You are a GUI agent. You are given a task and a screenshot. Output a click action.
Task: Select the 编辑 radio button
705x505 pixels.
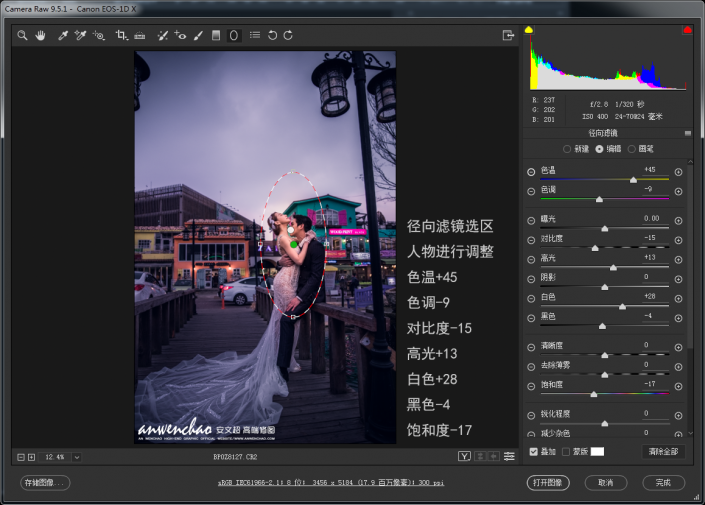point(599,149)
